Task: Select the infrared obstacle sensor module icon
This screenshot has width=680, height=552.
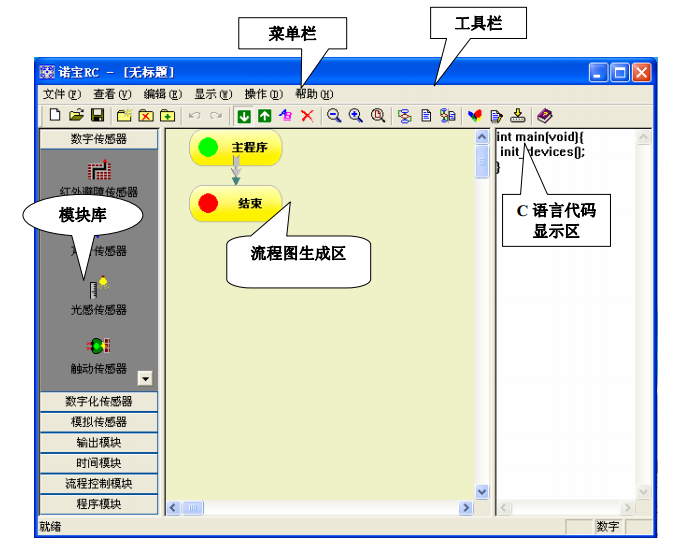Action: [98, 170]
